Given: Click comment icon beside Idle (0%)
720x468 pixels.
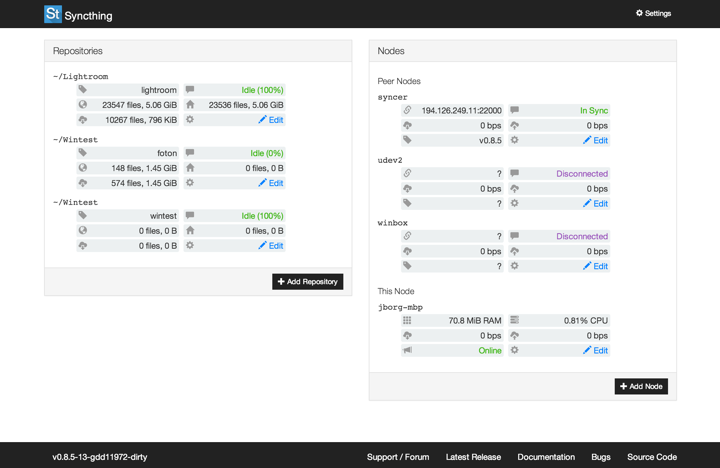Looking at the screenshot, I should (190, 153).
